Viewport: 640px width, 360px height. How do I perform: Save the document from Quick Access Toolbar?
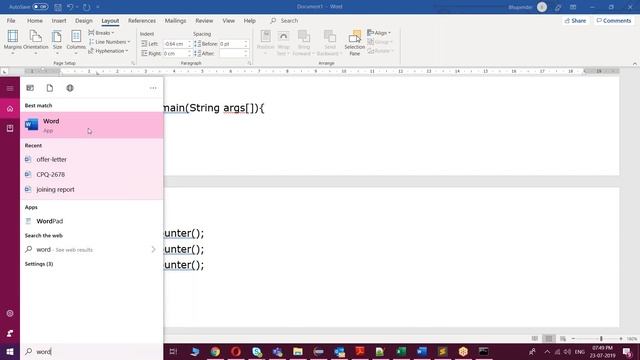point(58,7)
